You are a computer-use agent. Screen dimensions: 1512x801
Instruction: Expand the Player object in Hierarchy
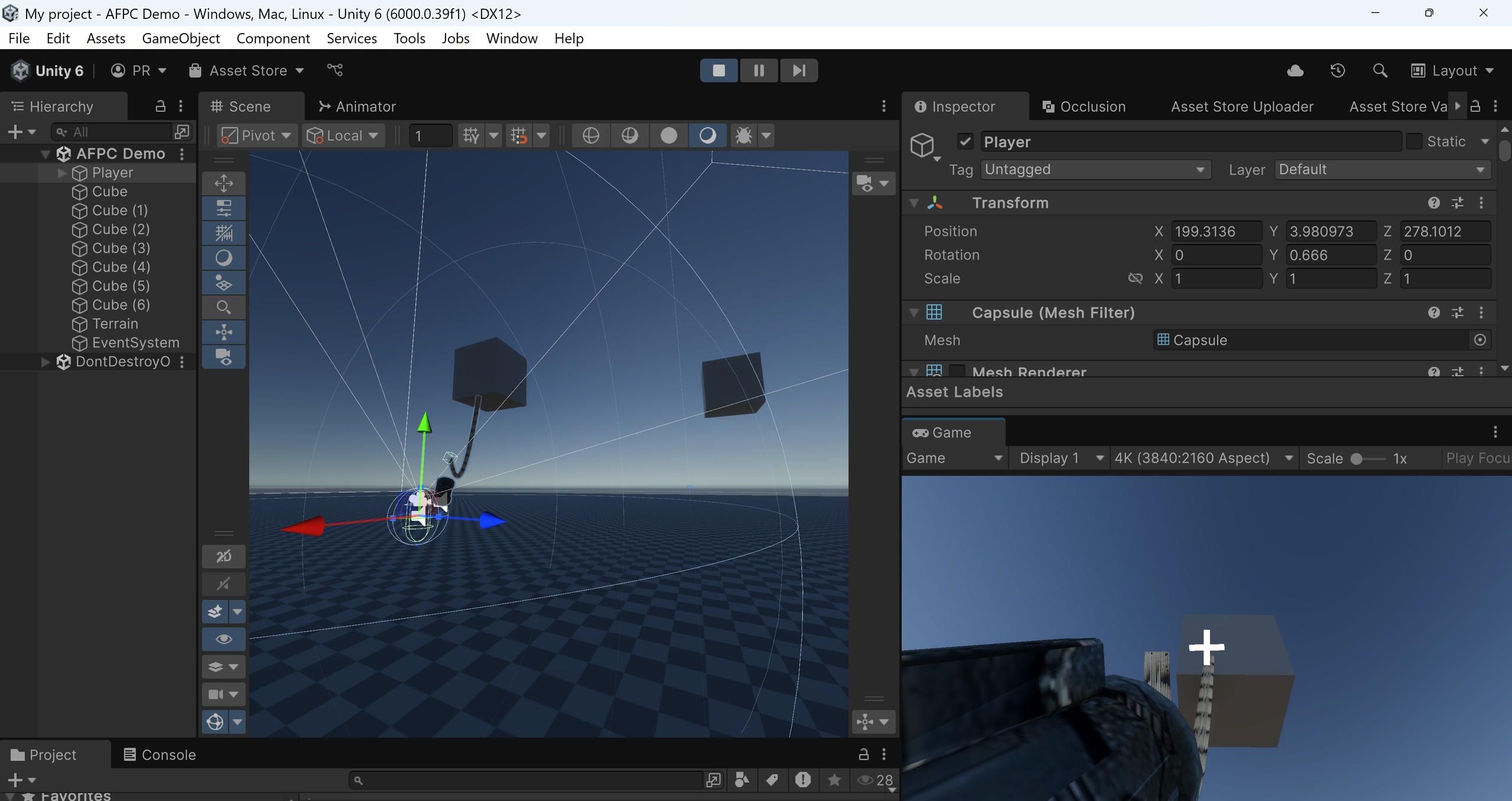click(61, 172)
